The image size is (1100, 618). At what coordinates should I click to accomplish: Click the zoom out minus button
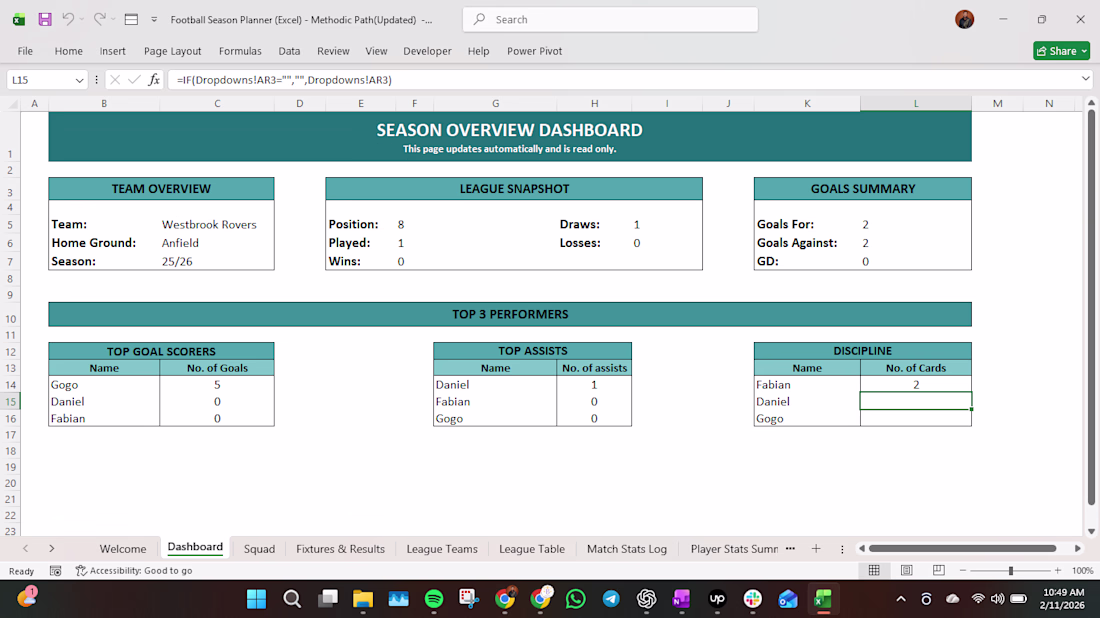[x=963, y=570]
